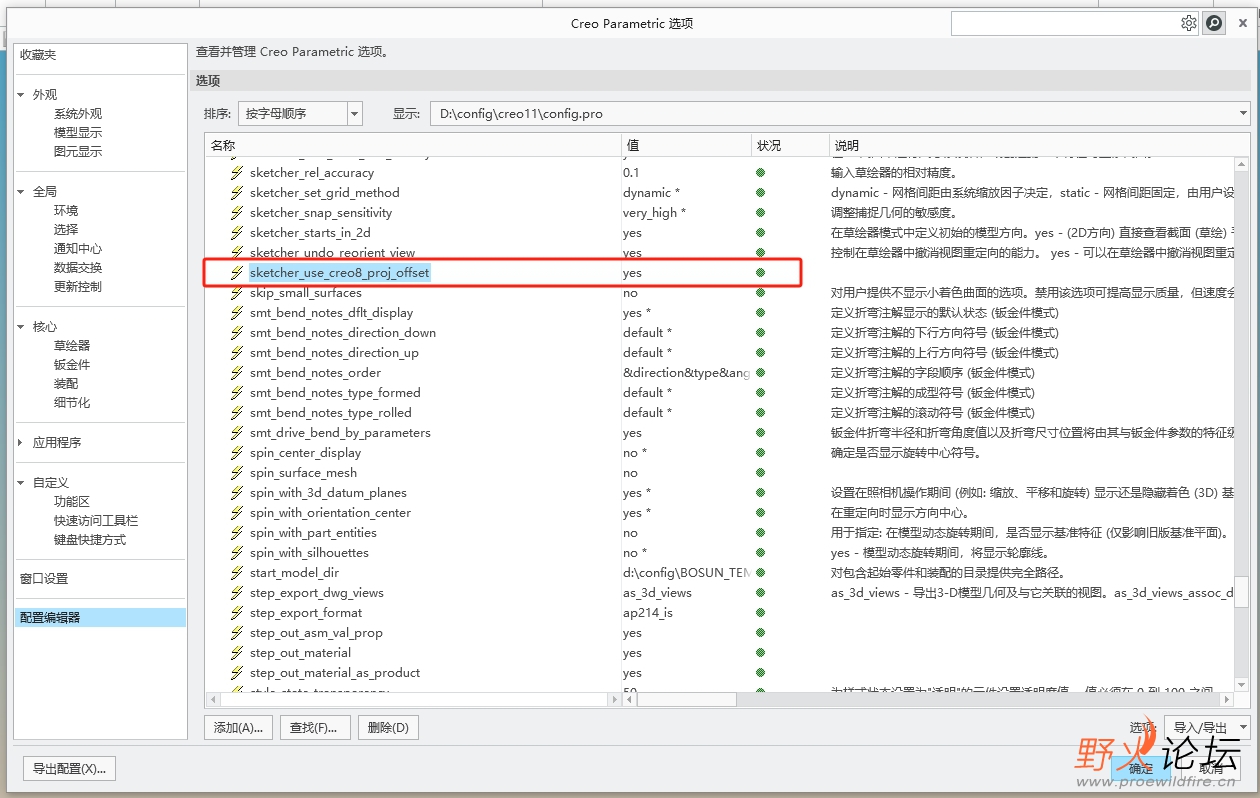1260x798 pixels.
Task: Open the search settings gear icon
Action: 1188,23
